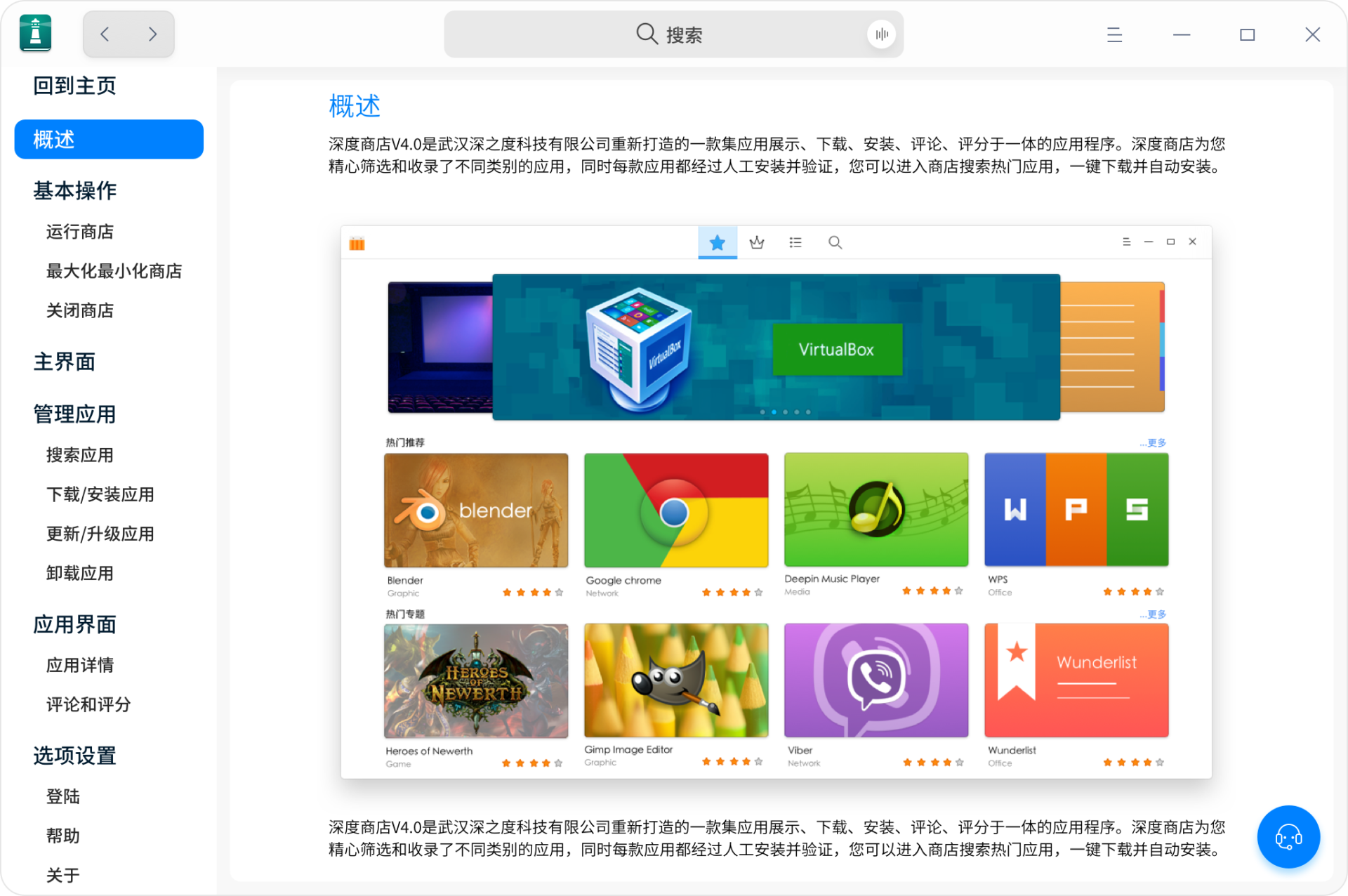Click the Google chrome star rating
The image size is (1348, 896).
[x=732, y=592]
